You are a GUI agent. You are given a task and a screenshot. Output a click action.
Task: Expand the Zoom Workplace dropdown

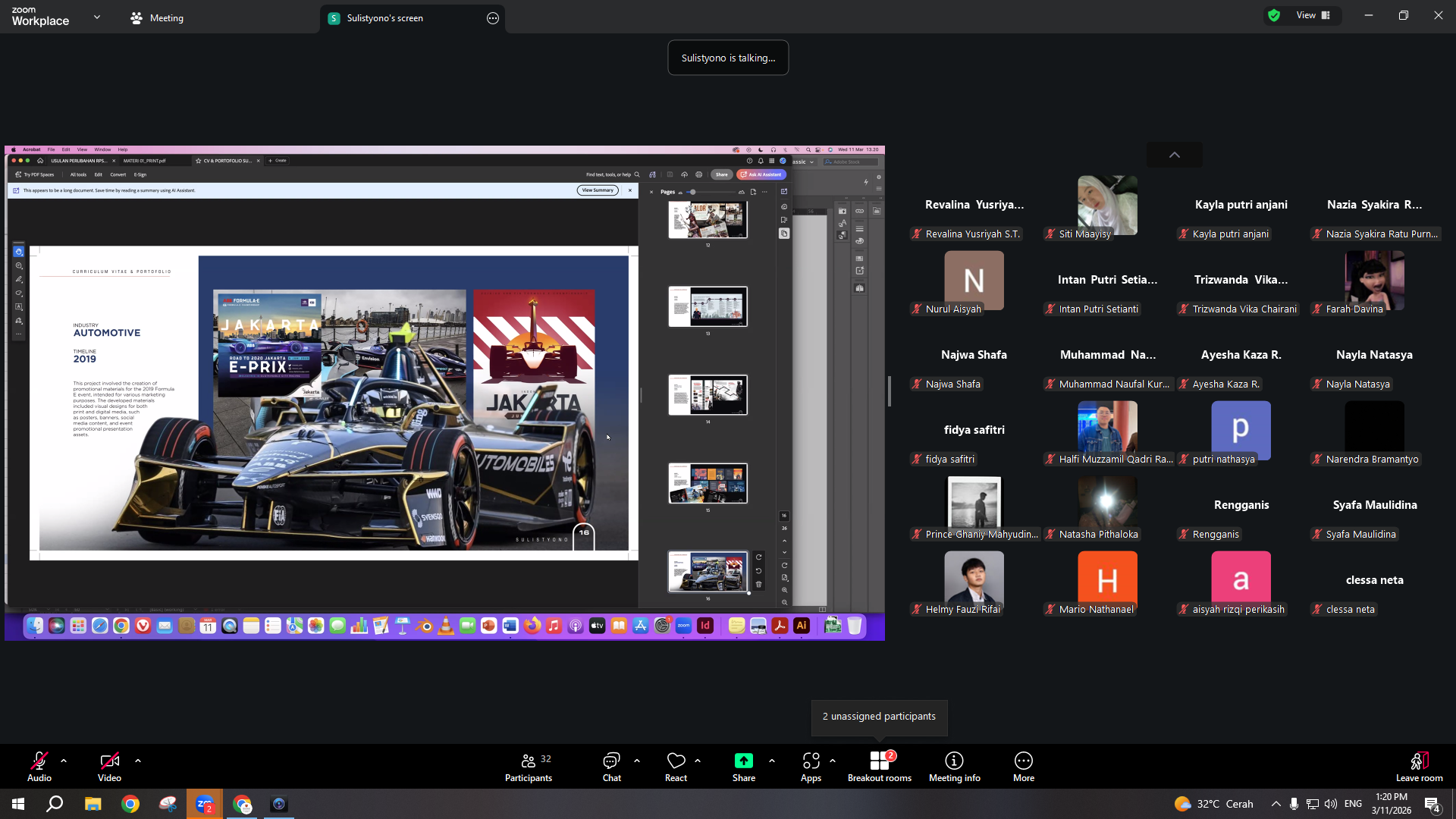pyautogui.click(x=97, y=17)
